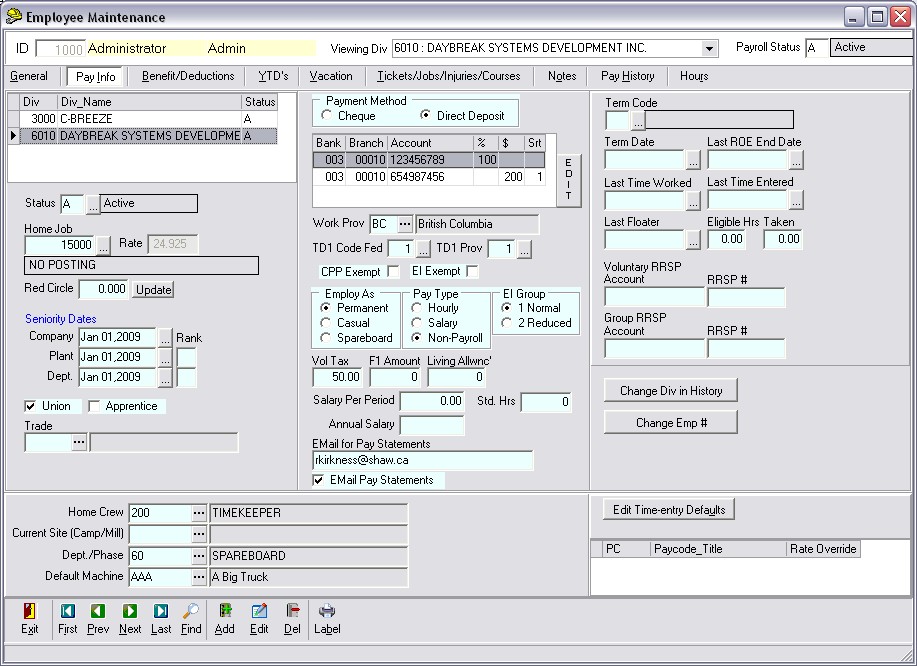This screenshot has width=917, height=666.
Task: Open Home Crew lookup button
Action: tap(199, 513)
